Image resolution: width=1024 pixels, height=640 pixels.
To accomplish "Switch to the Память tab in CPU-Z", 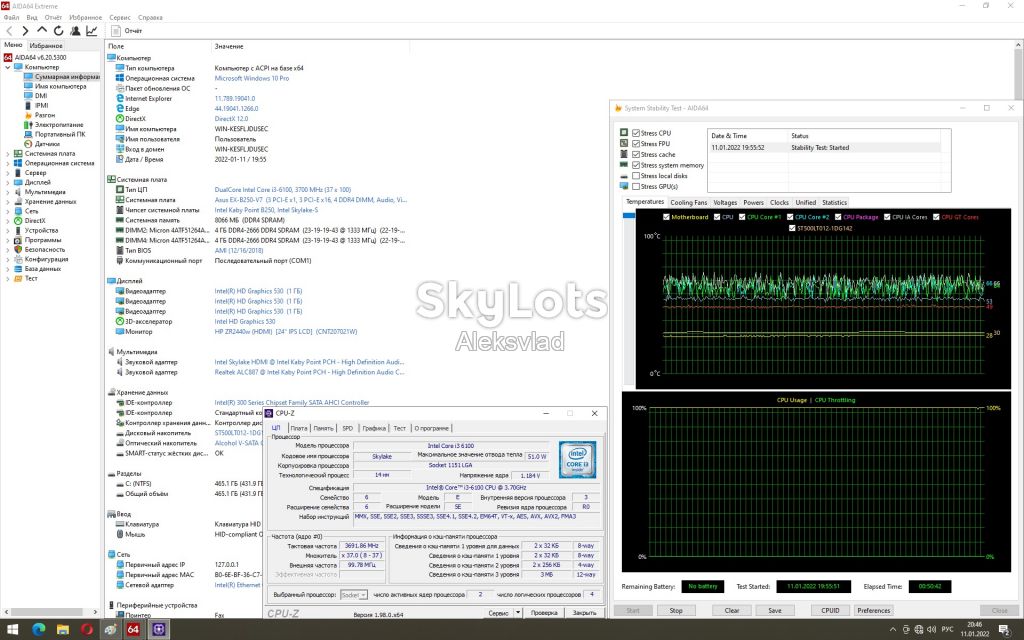I will (x=323, y=428).
